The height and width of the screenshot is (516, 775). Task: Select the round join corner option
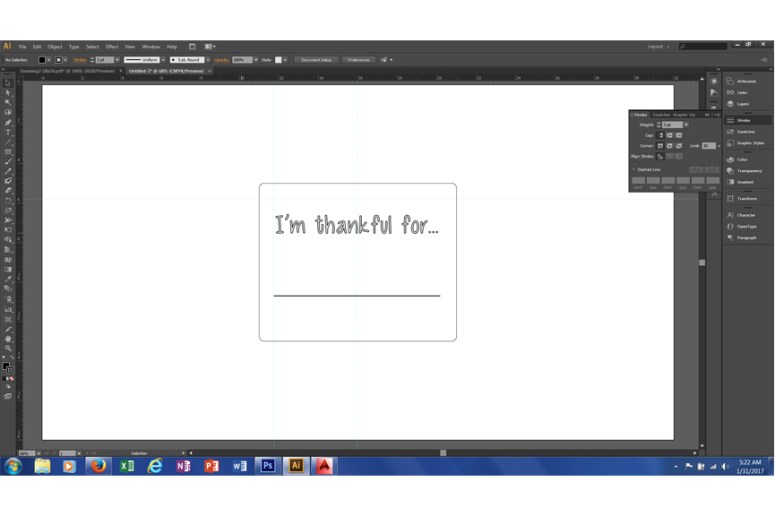click(669, 146)
